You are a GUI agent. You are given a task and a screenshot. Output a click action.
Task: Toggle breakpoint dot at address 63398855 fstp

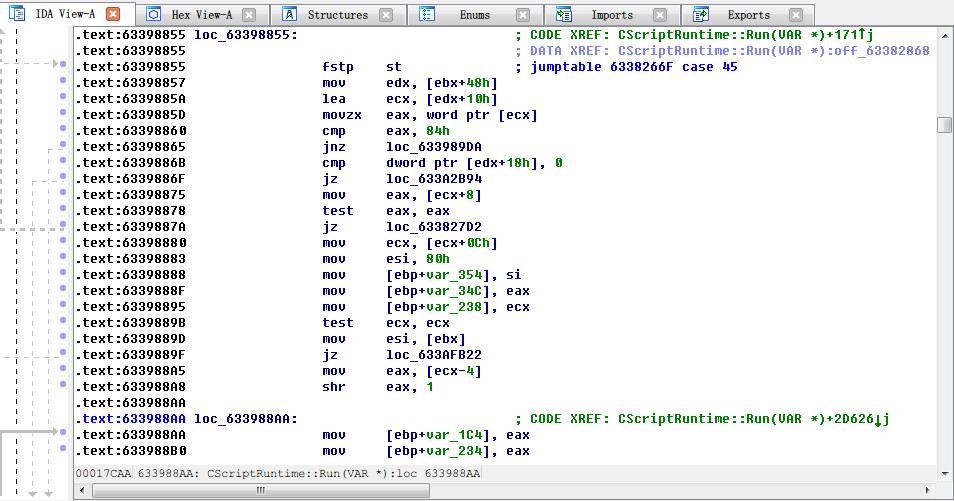pyautogui.click(x=63, y=67)
